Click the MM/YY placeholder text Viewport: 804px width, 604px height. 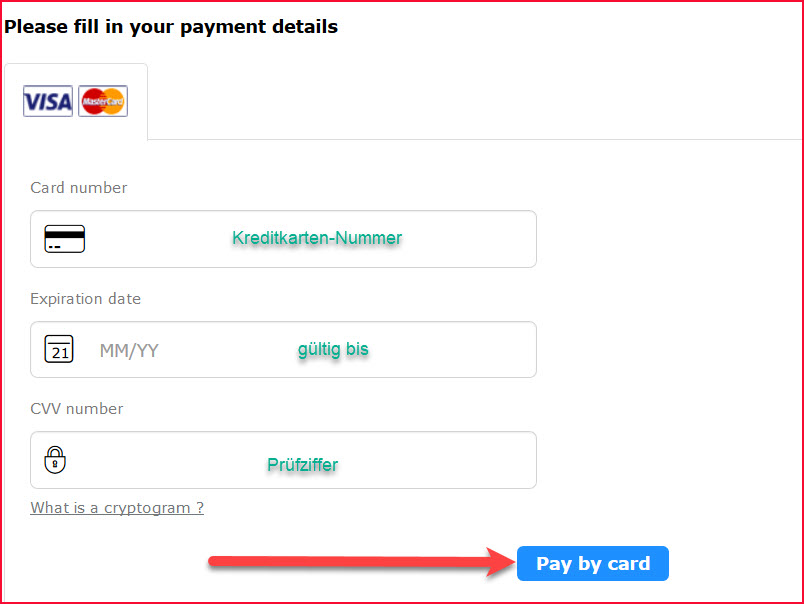click(129, 351)
